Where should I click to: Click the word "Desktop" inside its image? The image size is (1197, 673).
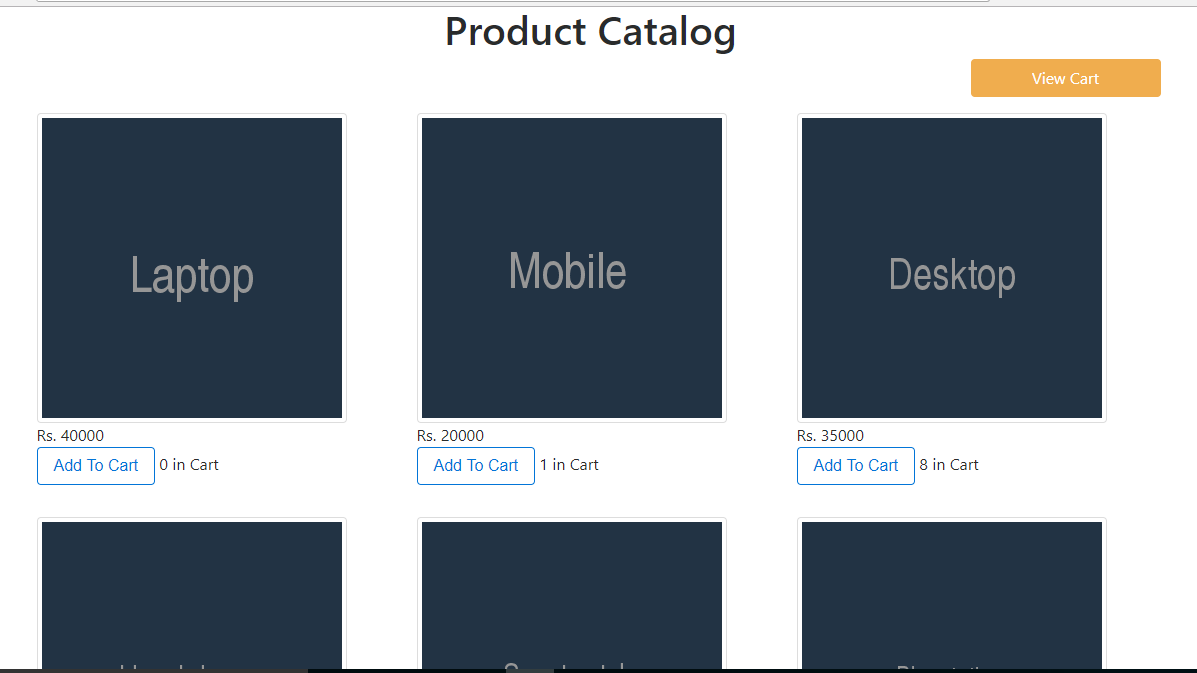coord(952,274)
